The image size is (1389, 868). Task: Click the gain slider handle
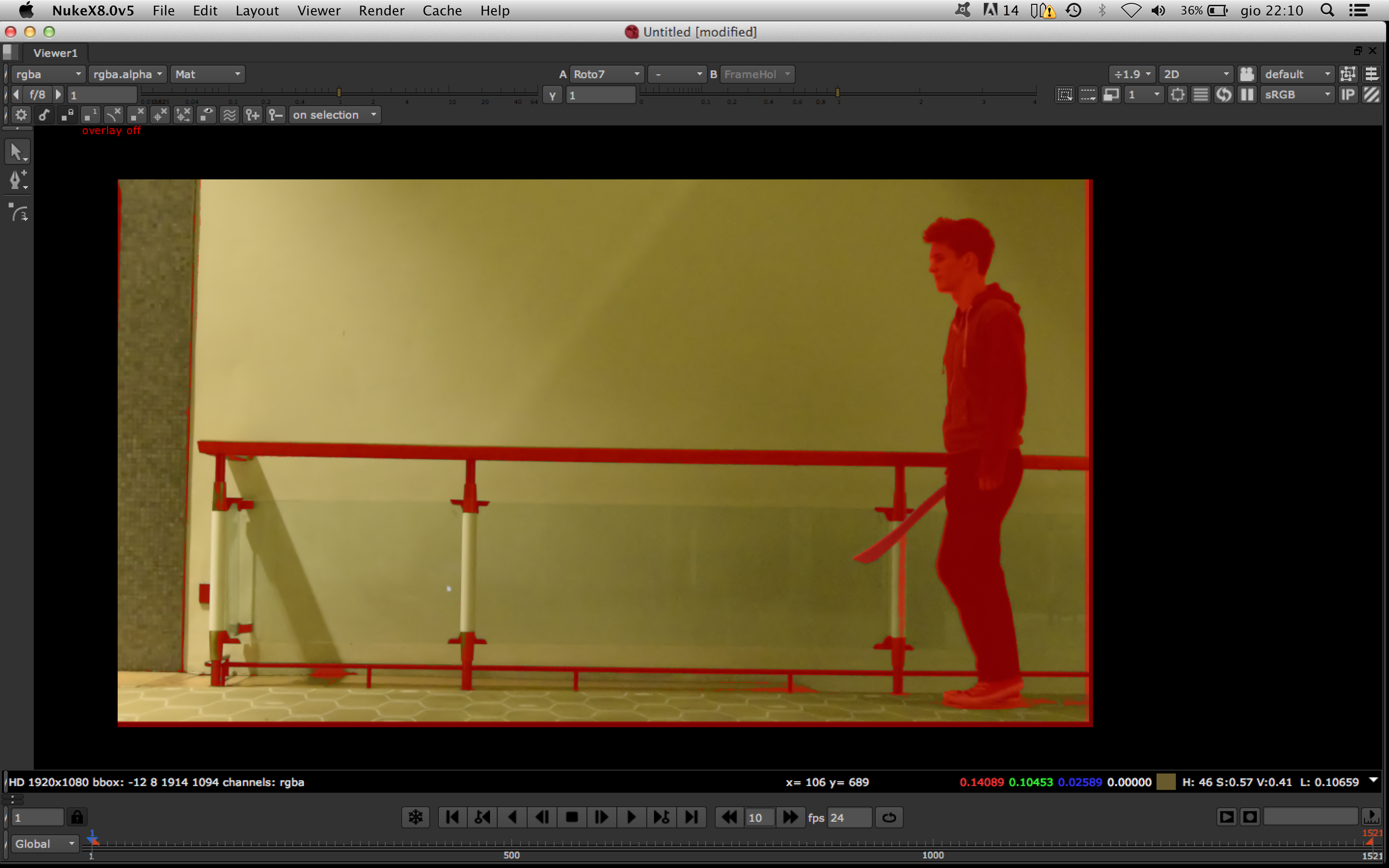pyautogui.click(x=339, y=92)
